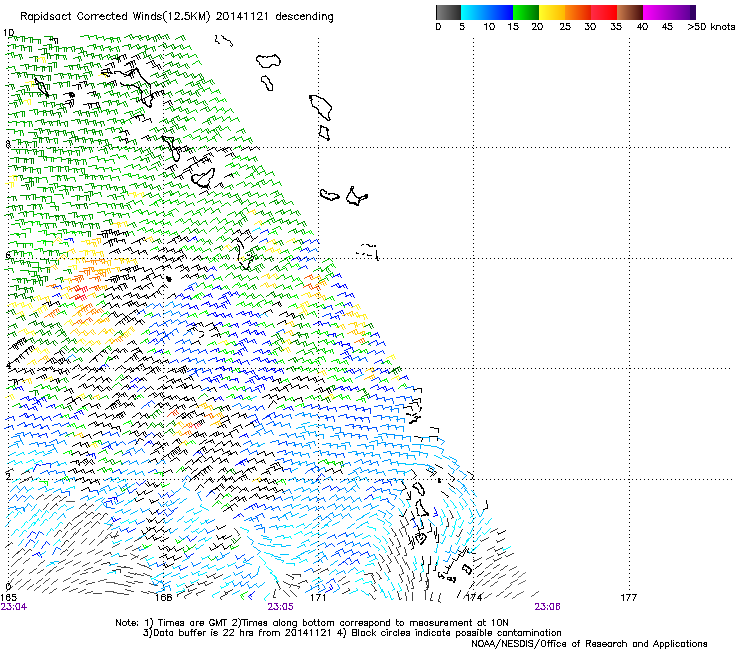Click the purple time label '23:04'

14,607
